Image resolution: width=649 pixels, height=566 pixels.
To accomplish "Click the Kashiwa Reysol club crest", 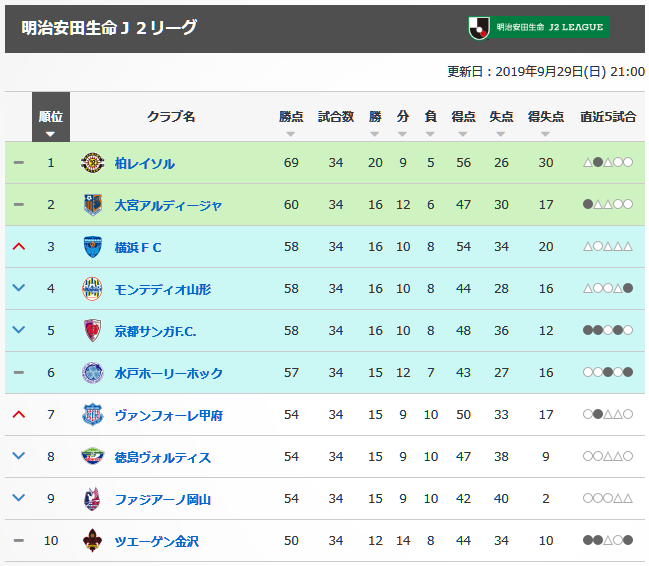I will [92, 163].
